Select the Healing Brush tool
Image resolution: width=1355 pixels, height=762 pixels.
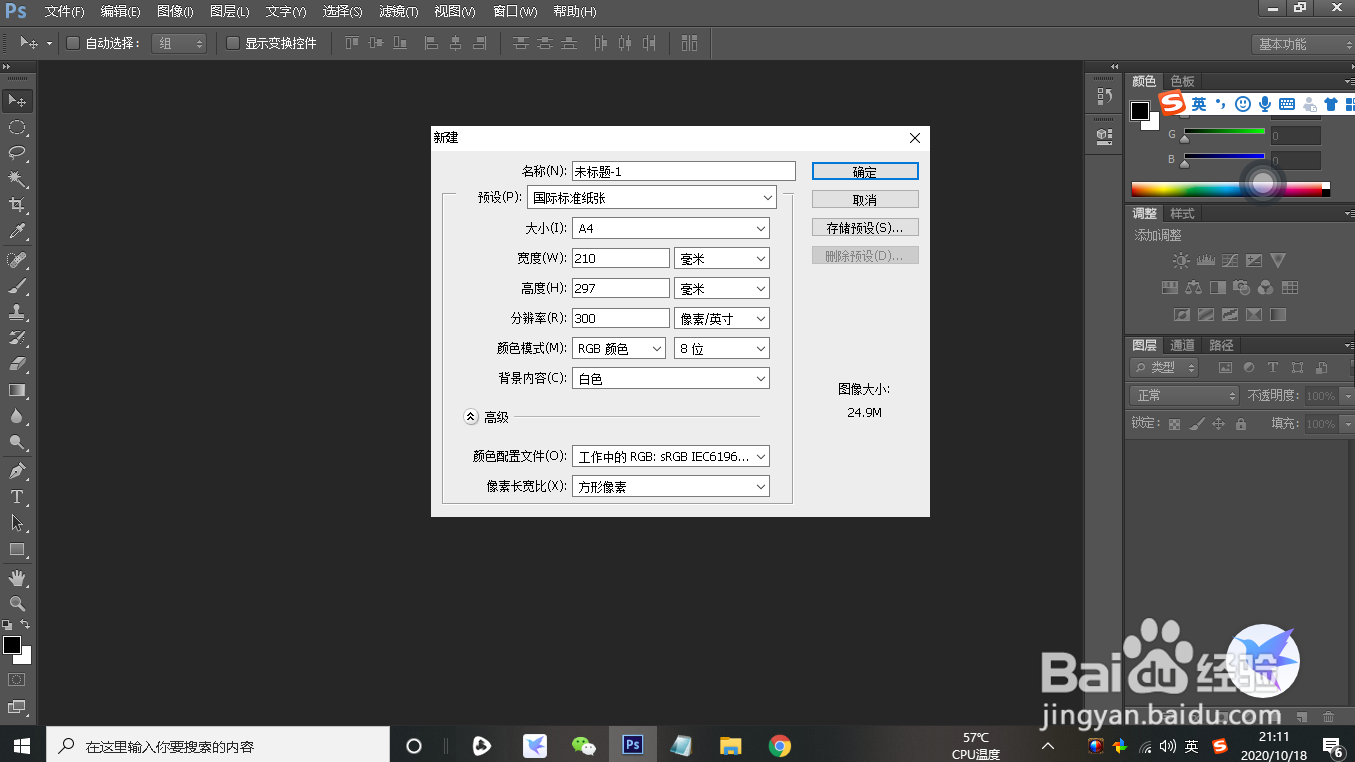coord(17,260)
